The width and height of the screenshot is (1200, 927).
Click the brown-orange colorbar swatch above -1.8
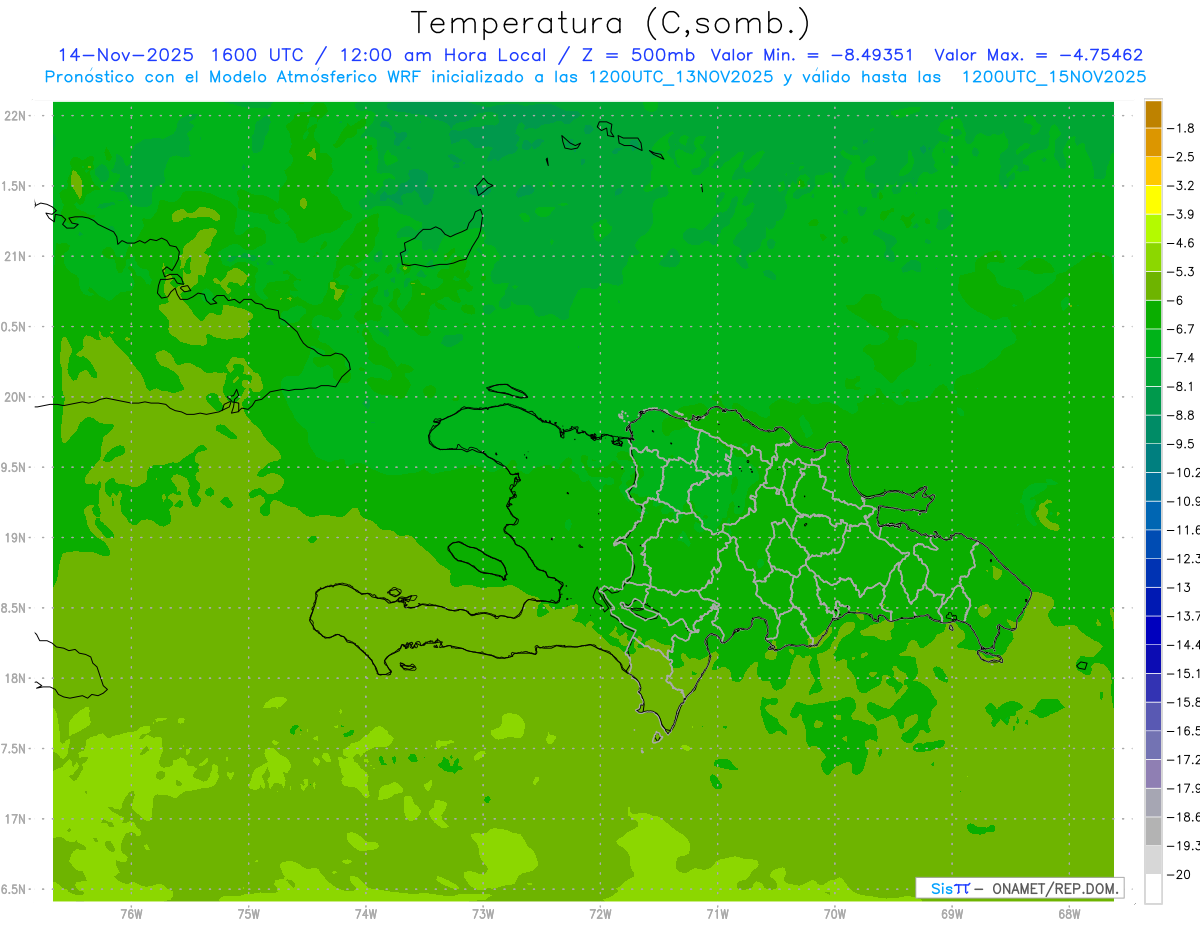coord(1153,115)
